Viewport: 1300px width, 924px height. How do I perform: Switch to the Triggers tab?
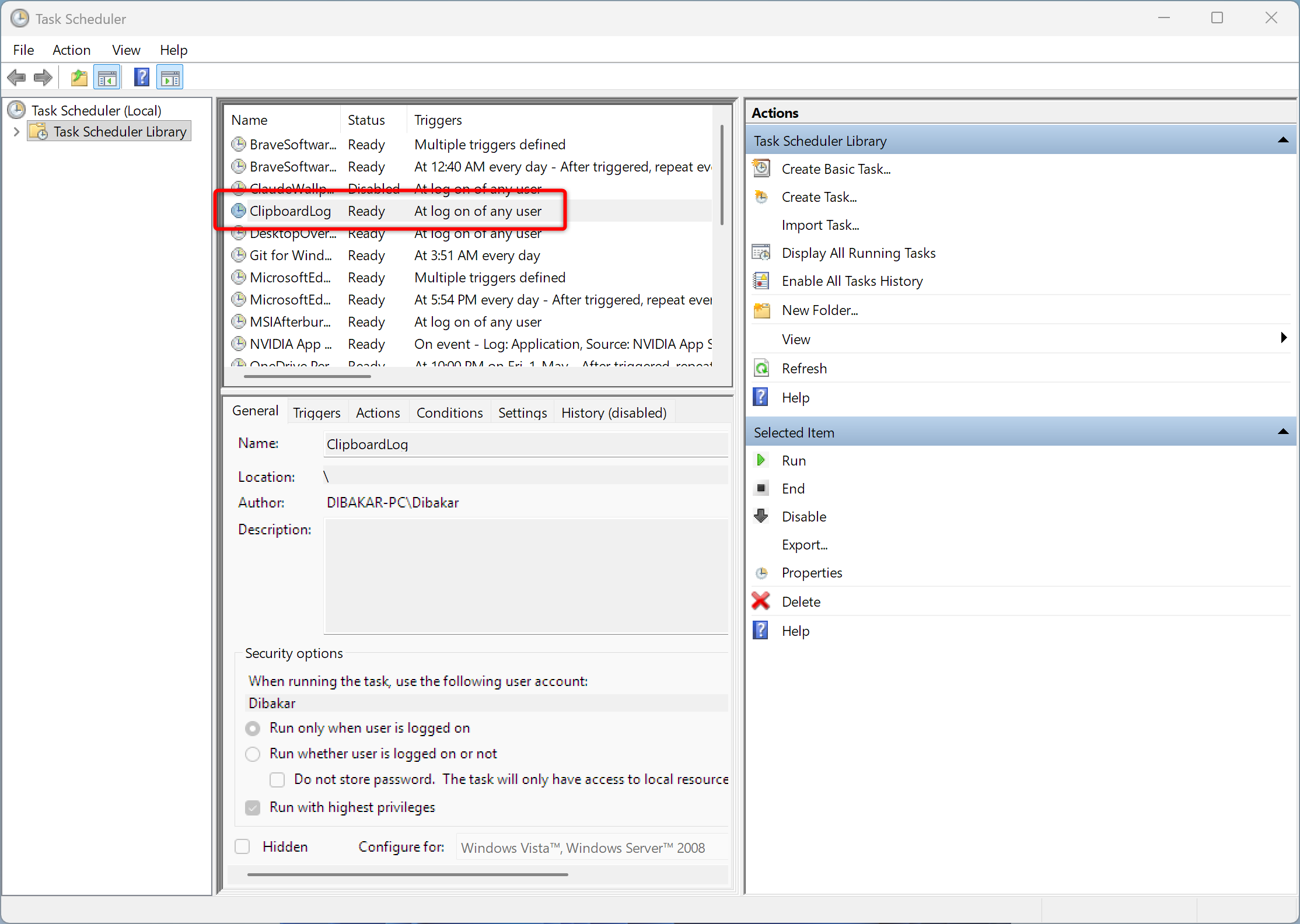tap(317, 412)
